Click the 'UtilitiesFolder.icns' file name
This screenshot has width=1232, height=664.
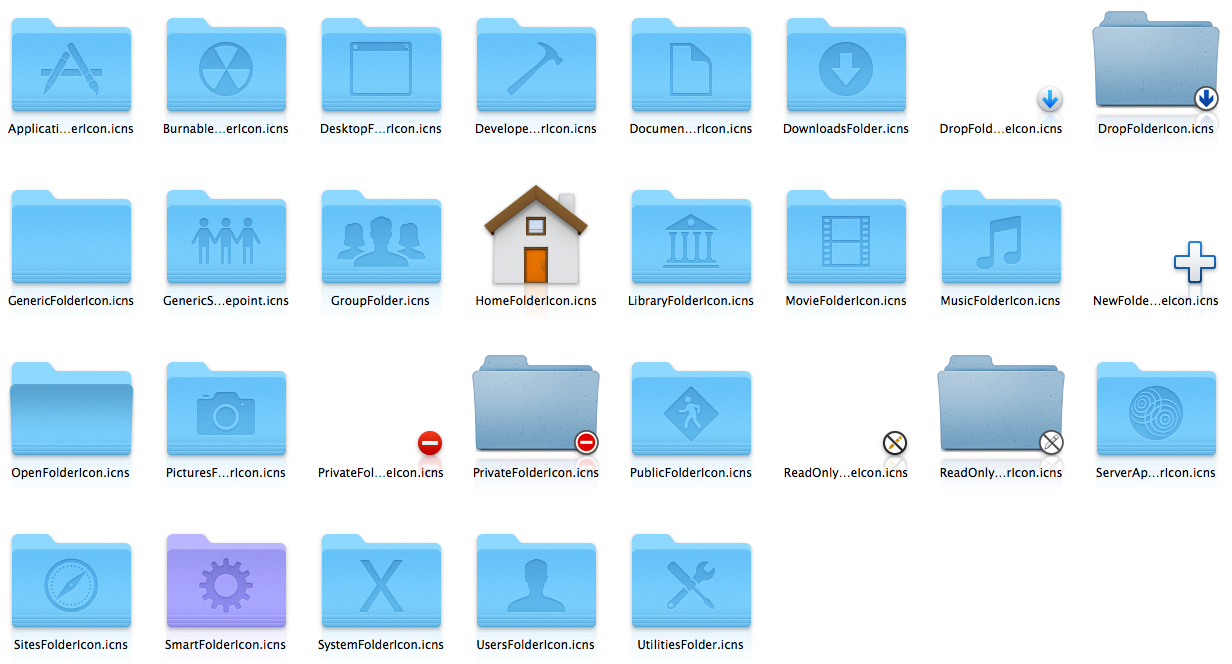pyautogui.click(x=691, y=645)
